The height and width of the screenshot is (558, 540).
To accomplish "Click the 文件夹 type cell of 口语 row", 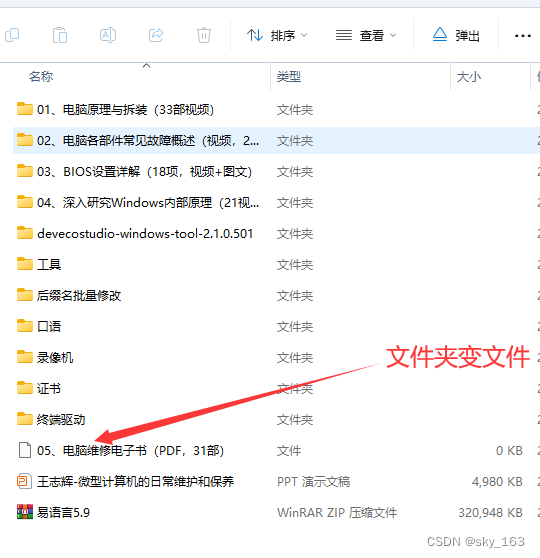I will (295, 326).
